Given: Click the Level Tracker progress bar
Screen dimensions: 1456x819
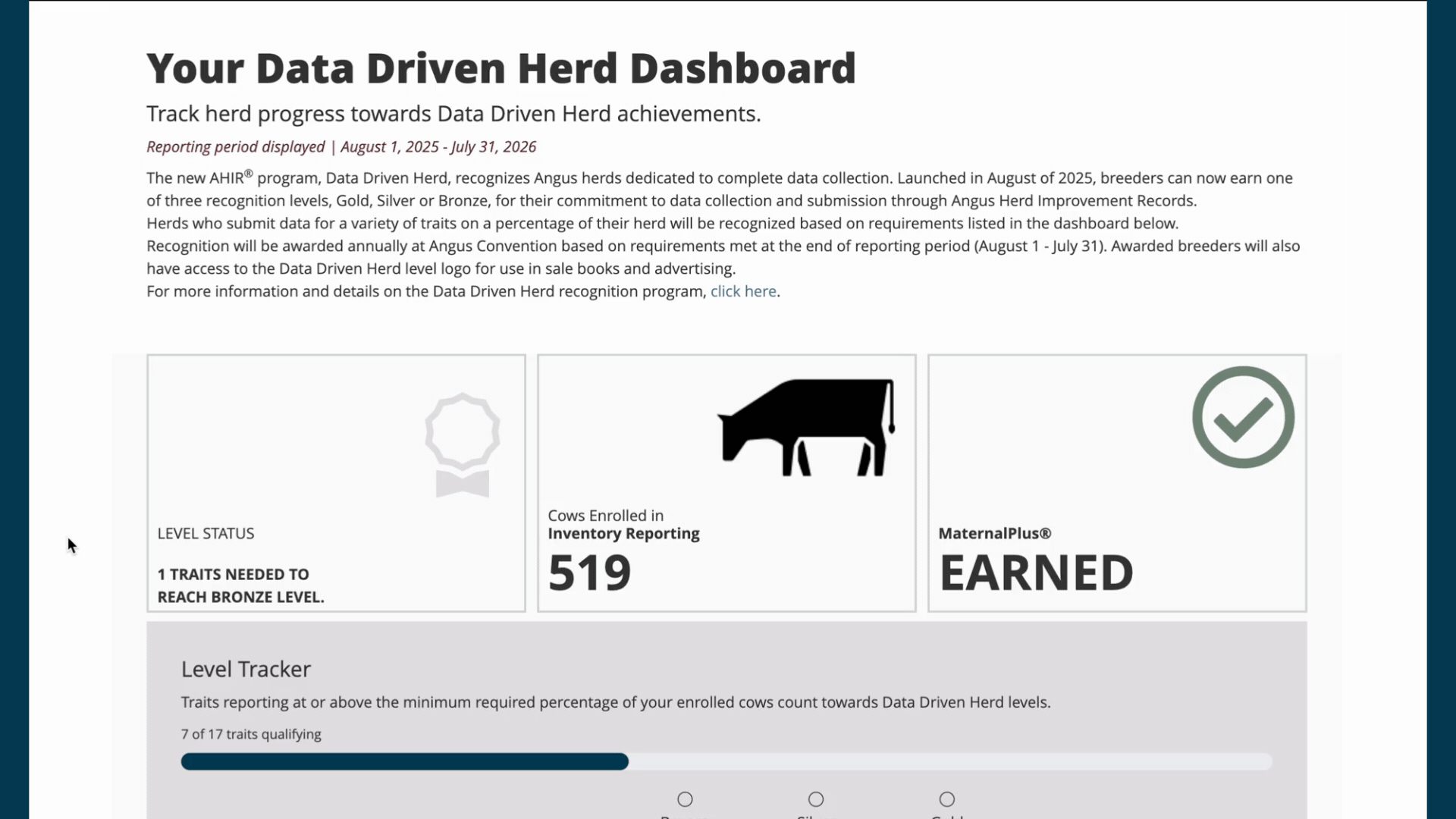Looking at the screenshot, I should point(726,761).
